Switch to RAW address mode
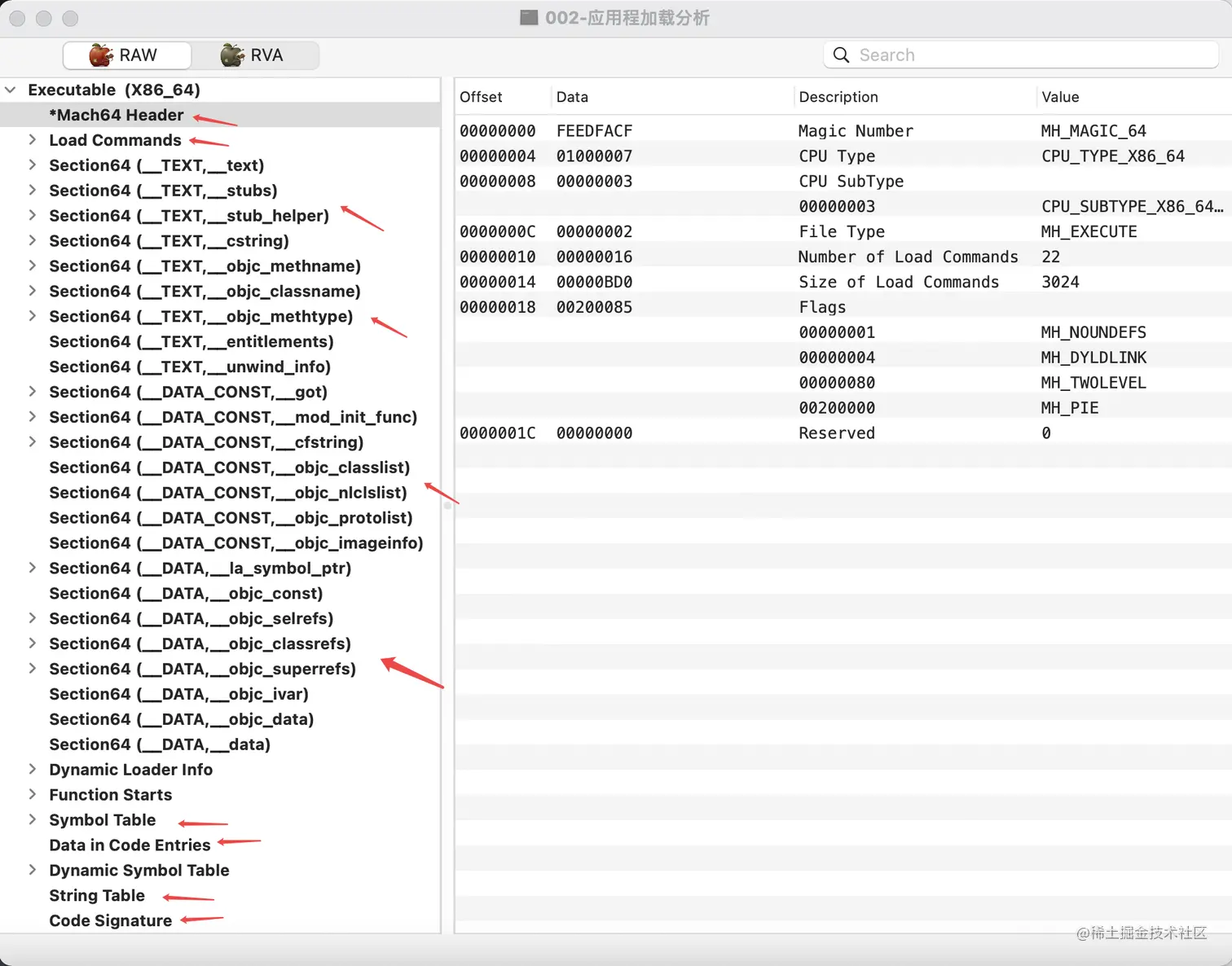 pyautogui.click(x=127, y=55)
